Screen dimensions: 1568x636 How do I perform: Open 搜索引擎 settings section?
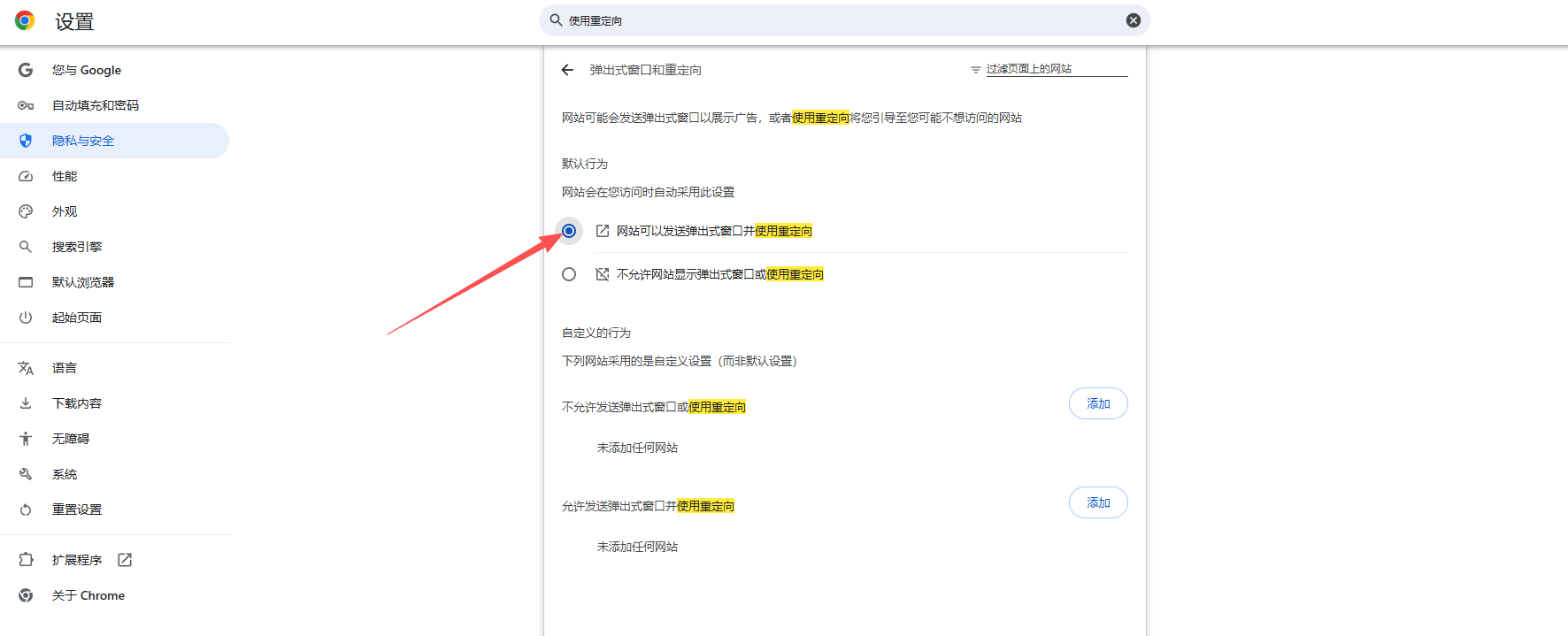(x=77, y=247)
